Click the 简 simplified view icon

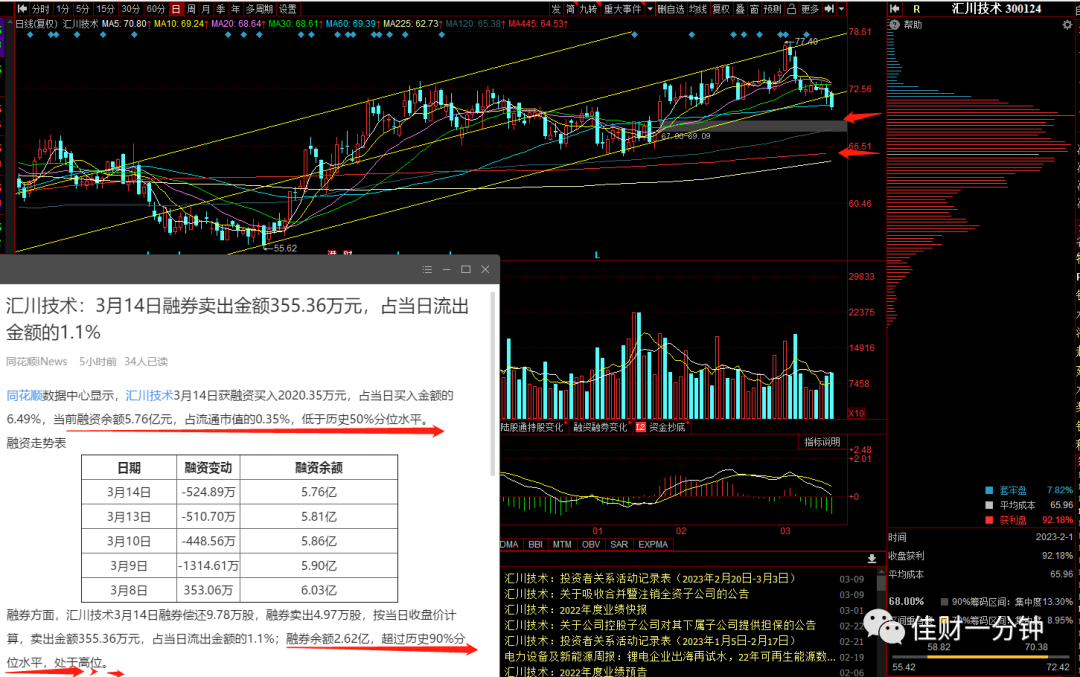pos(570,8)
